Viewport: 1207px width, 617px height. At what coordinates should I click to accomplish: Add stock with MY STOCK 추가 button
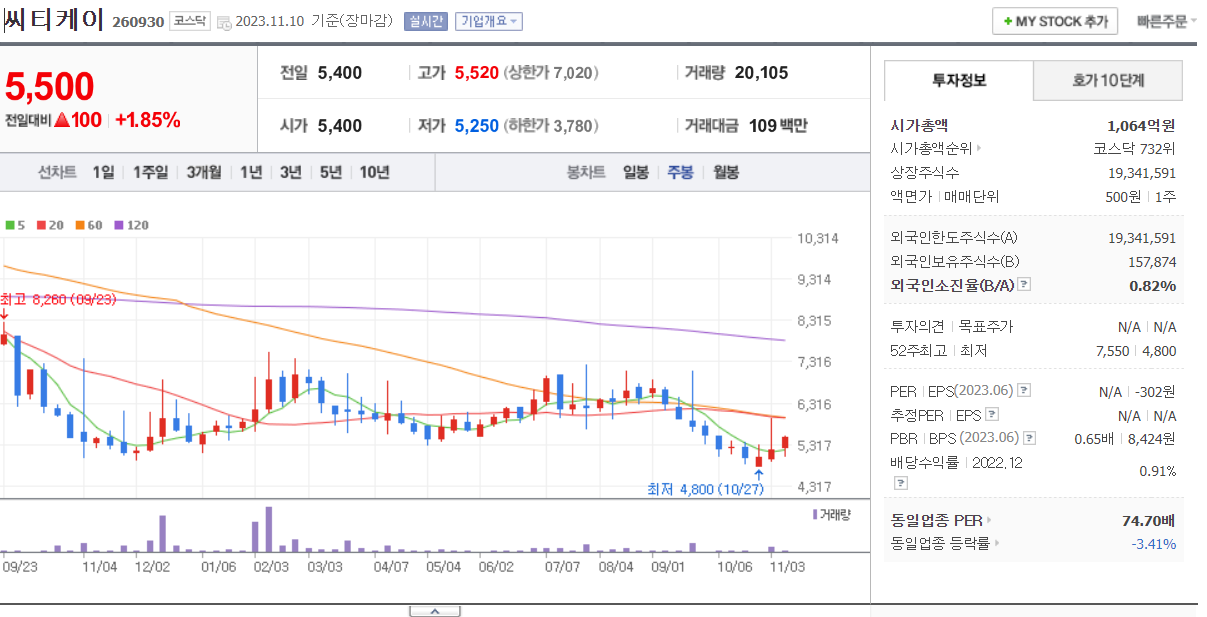[x=1055, y=21]
